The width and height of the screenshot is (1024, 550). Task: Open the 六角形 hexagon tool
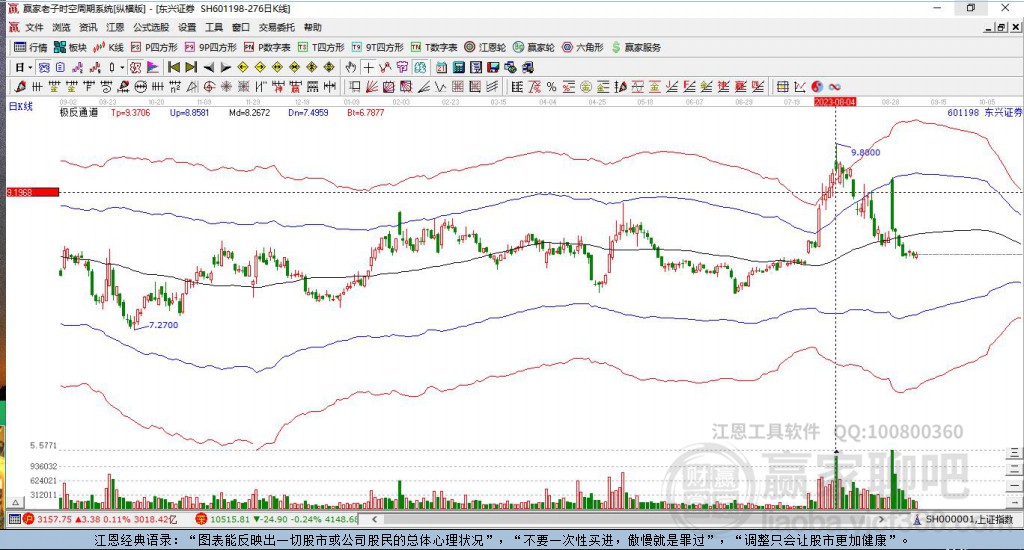tap(583, 47)
